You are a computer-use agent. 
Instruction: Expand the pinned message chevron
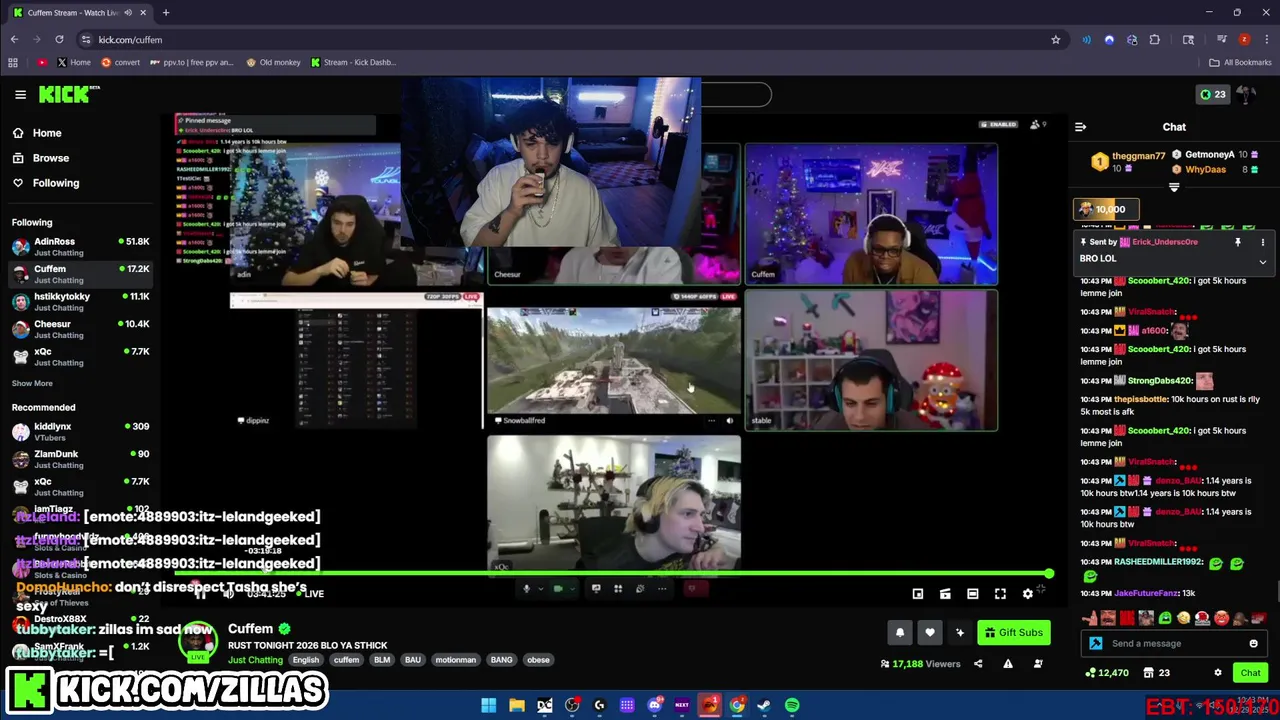pyautogui.click(x=1262, y=262)
